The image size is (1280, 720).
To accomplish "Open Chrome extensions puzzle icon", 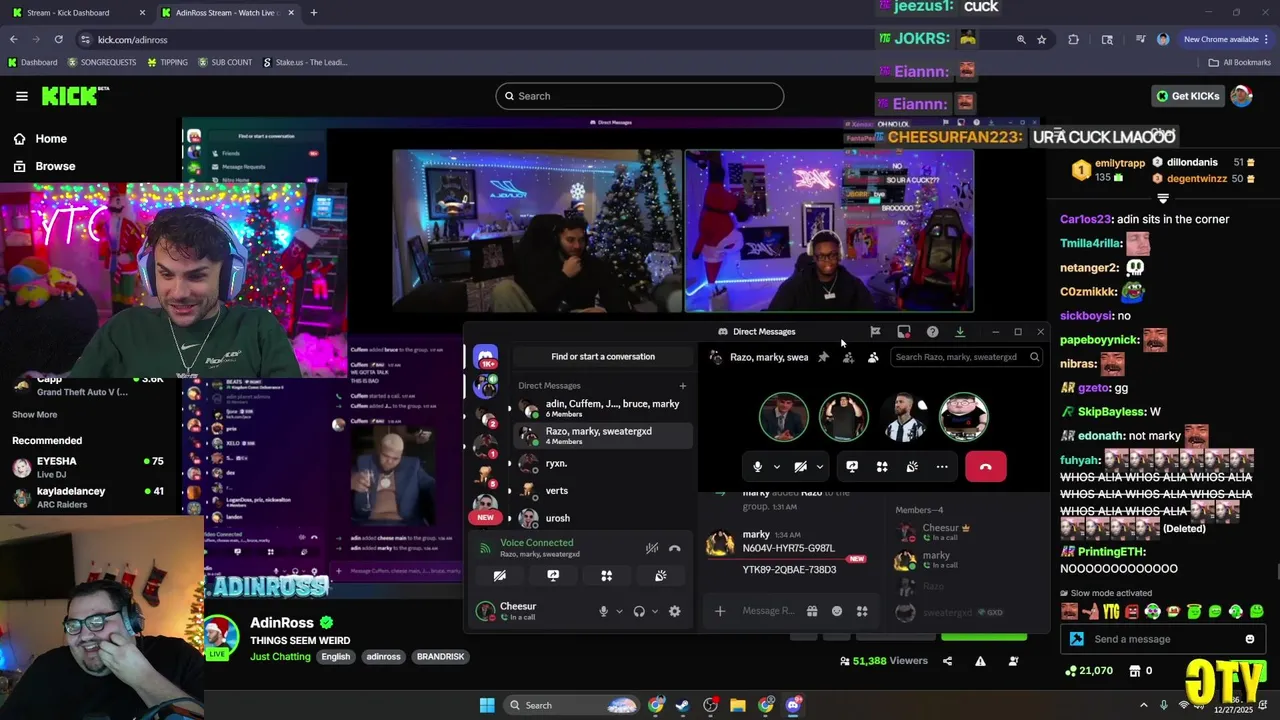I will [x=1073, y=39].
